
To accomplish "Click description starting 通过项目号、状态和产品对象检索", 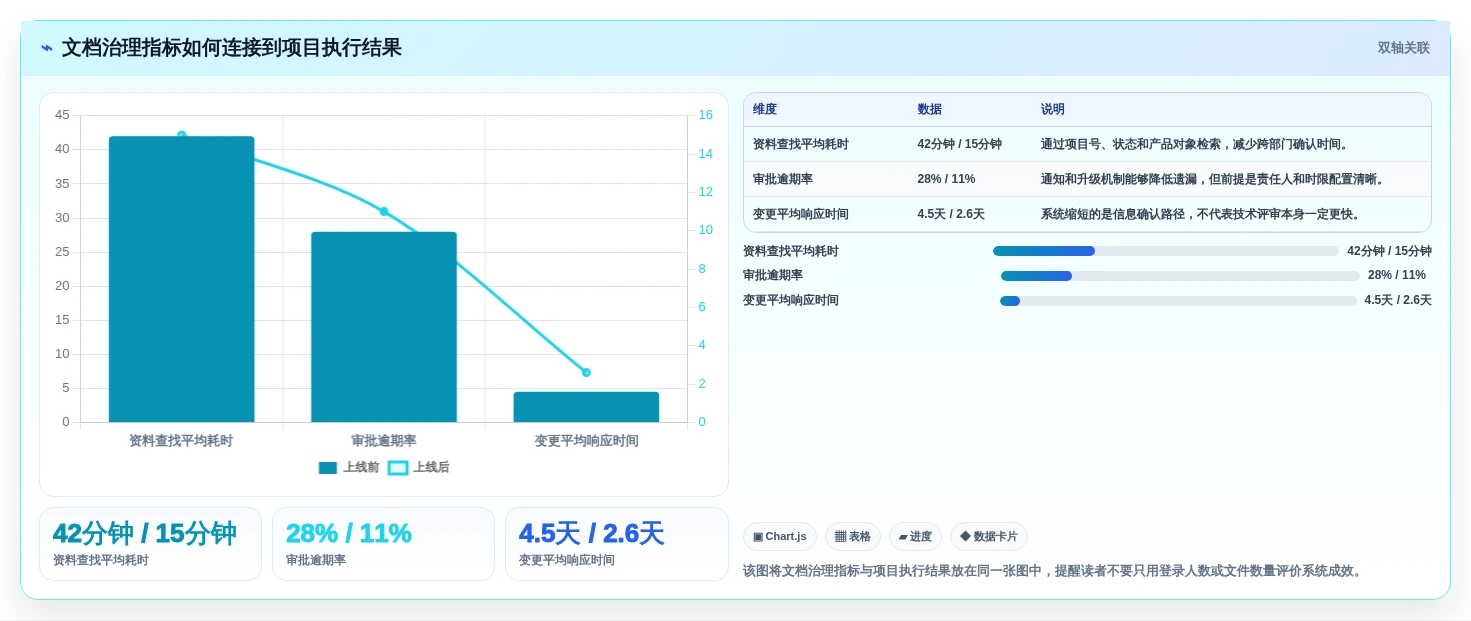I will click(1196, 144).
